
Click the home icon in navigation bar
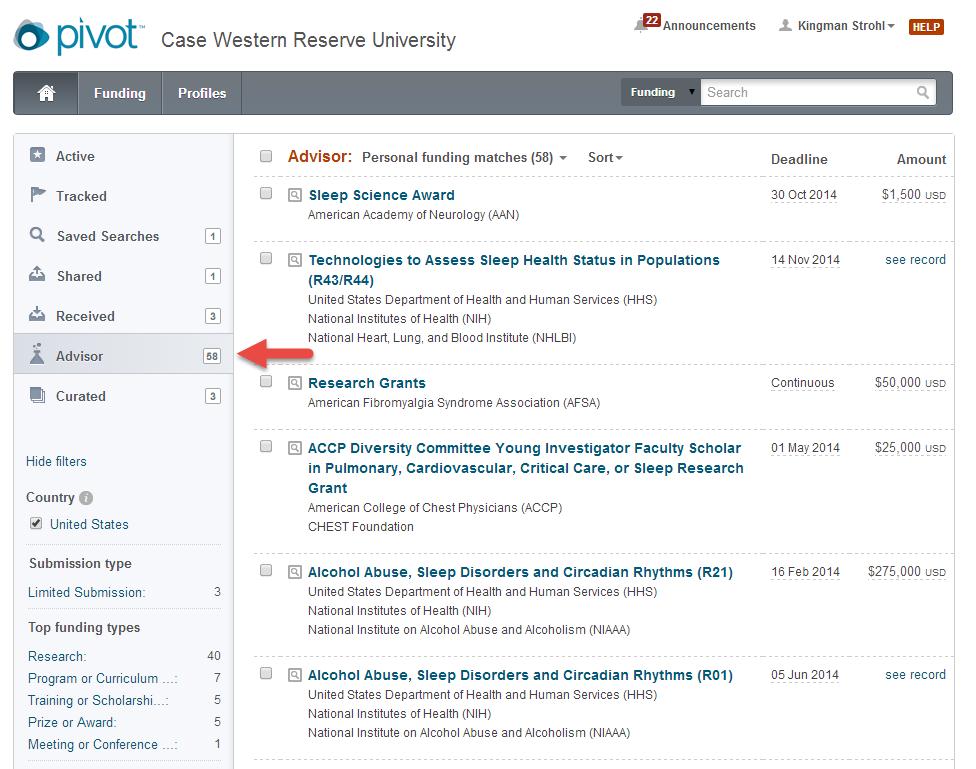pos(46,93)
